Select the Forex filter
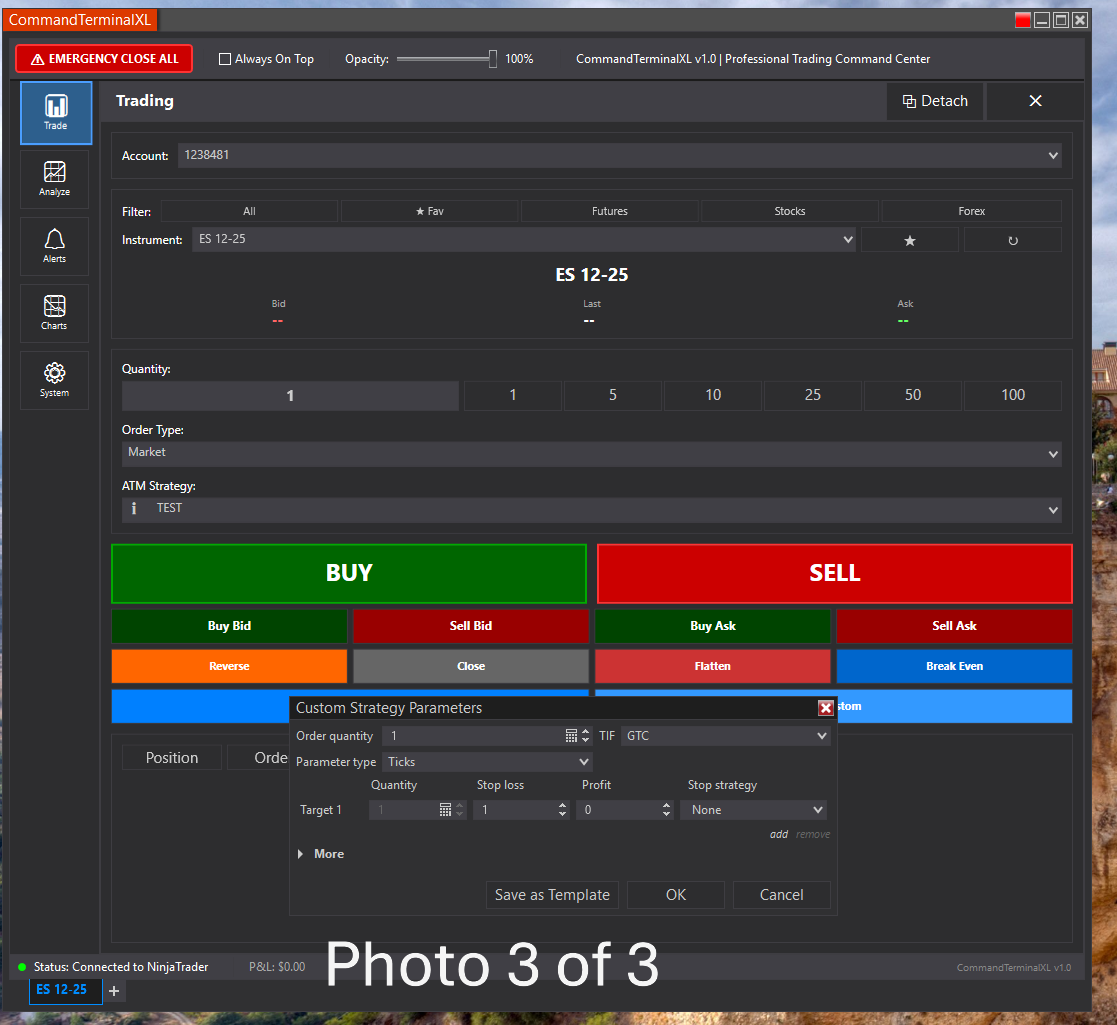Viewport: 1117px width, 1025px height. tap(971, 211)
